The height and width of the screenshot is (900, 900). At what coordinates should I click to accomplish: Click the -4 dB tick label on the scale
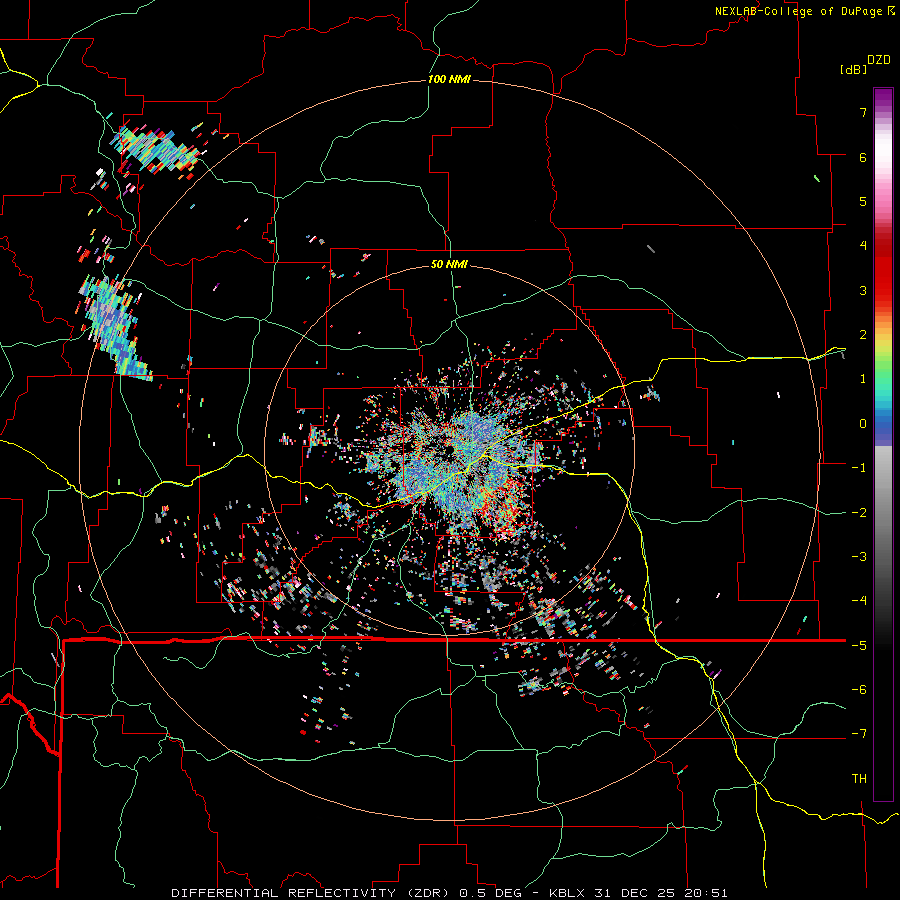(859, 601)
